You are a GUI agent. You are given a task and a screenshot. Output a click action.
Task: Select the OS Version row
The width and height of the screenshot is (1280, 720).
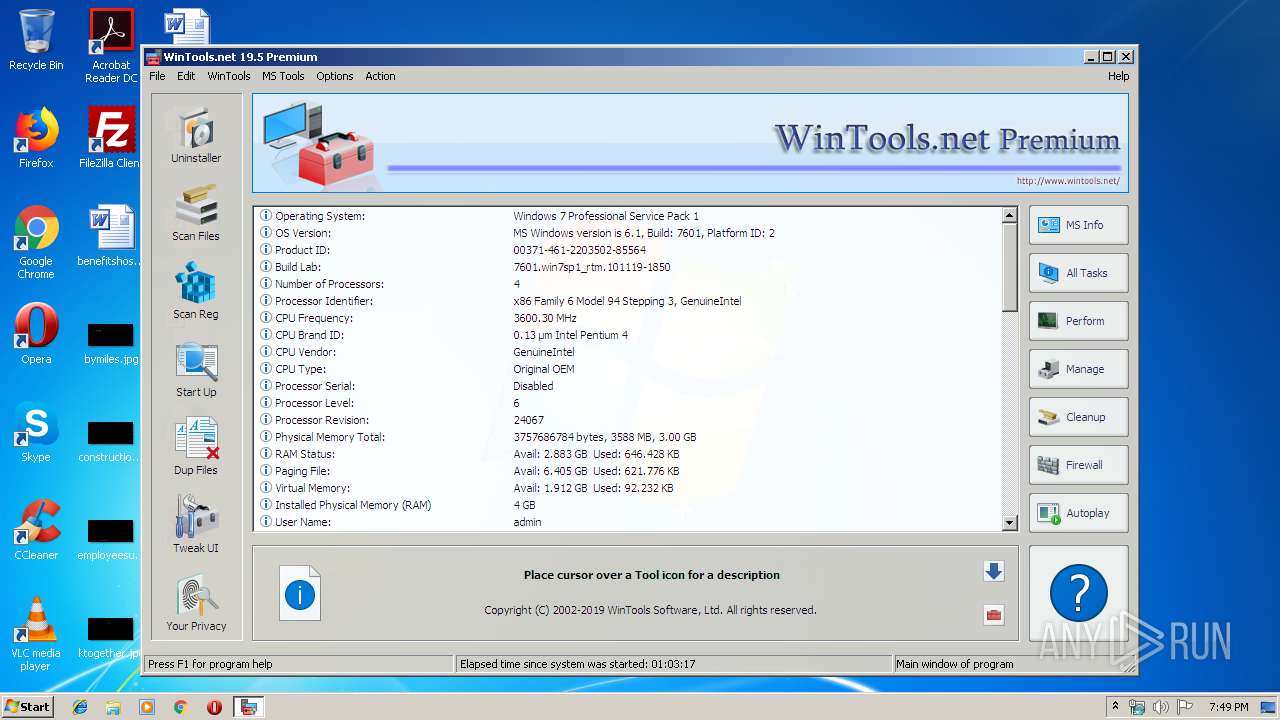point(629,233)
